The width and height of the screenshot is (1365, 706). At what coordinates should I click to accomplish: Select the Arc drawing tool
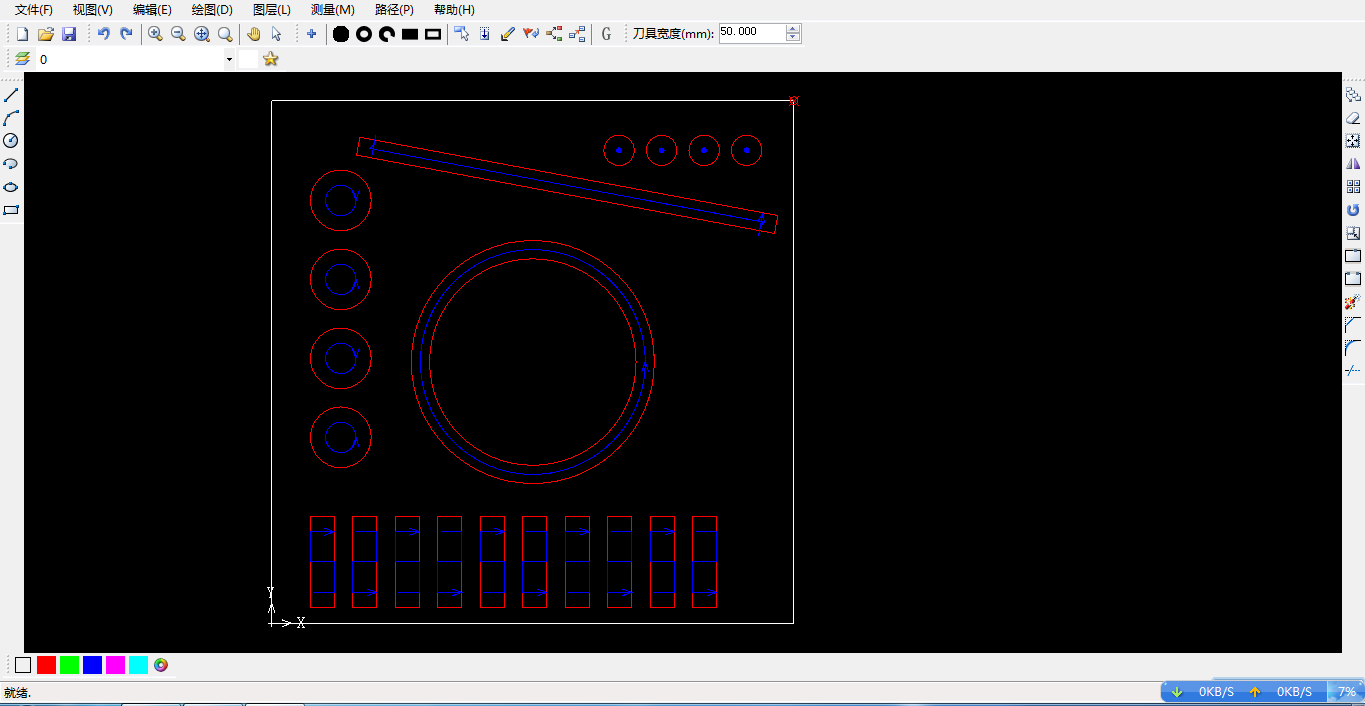11,118
